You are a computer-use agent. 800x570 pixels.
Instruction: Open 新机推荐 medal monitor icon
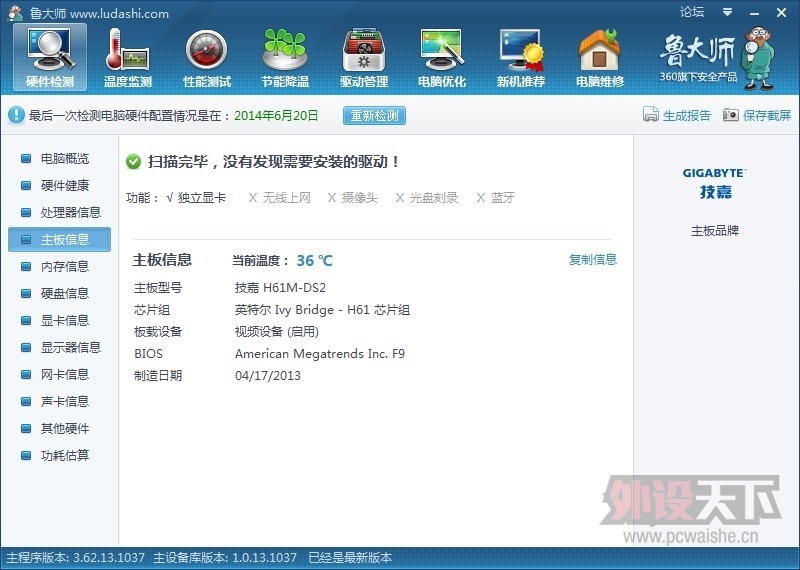[x=521, y=57]
